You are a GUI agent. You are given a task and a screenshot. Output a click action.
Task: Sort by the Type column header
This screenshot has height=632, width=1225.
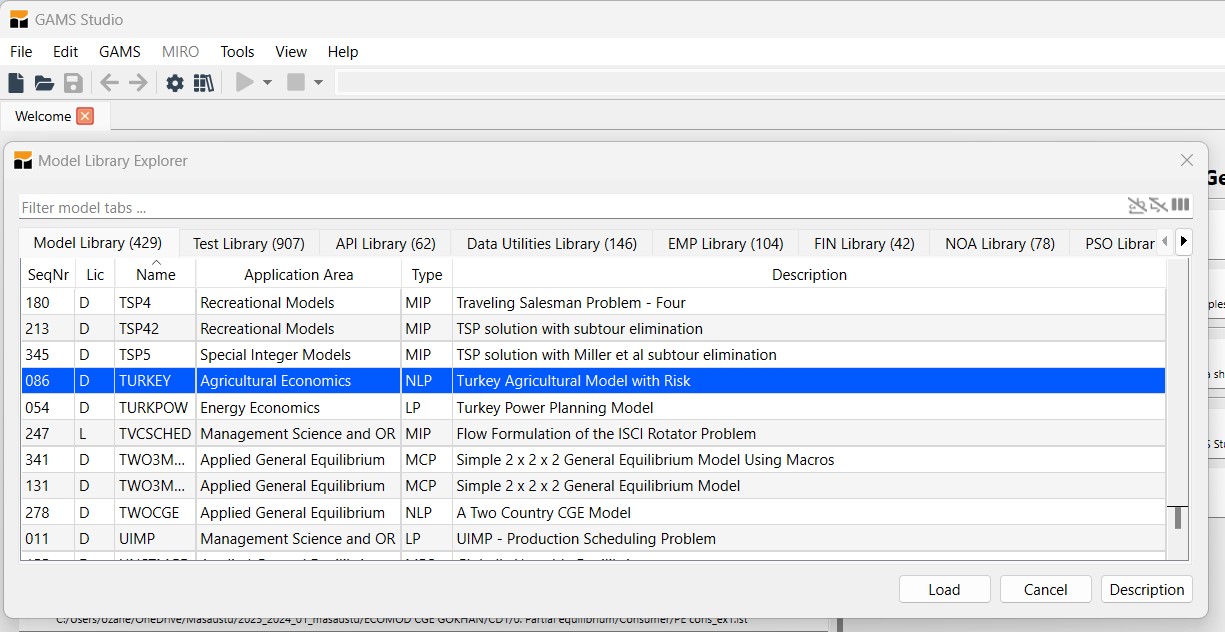tap(427, 274)
